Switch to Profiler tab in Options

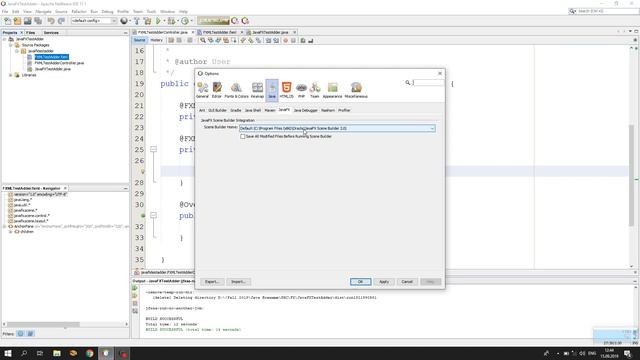pos(344,110)
